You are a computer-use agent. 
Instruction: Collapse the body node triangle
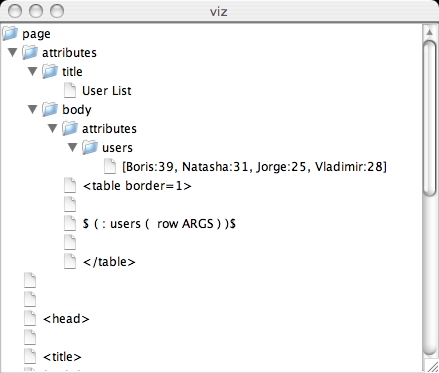[x=33, y=109]
